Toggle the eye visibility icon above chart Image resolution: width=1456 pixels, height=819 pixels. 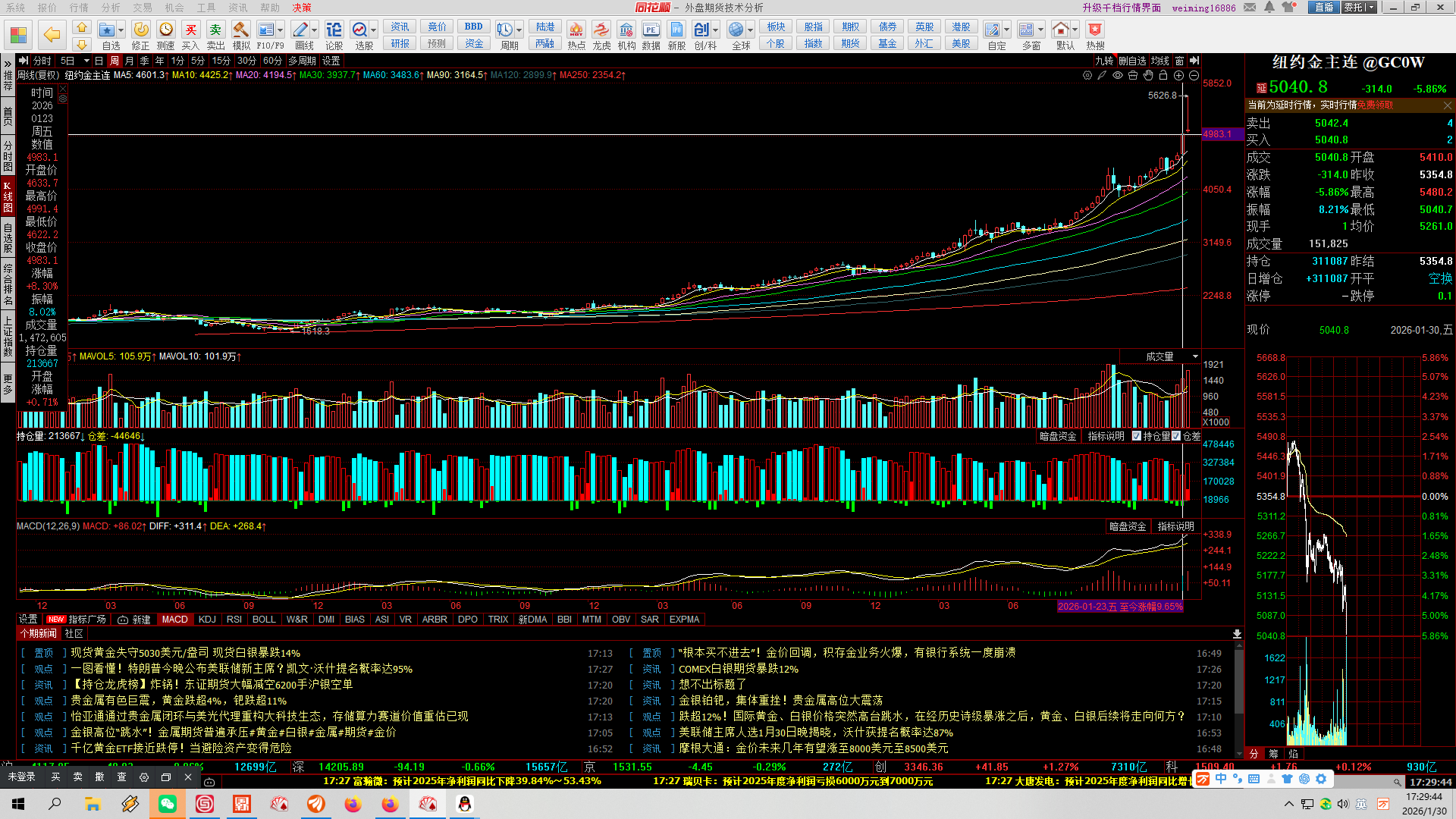click(1118, 76)
